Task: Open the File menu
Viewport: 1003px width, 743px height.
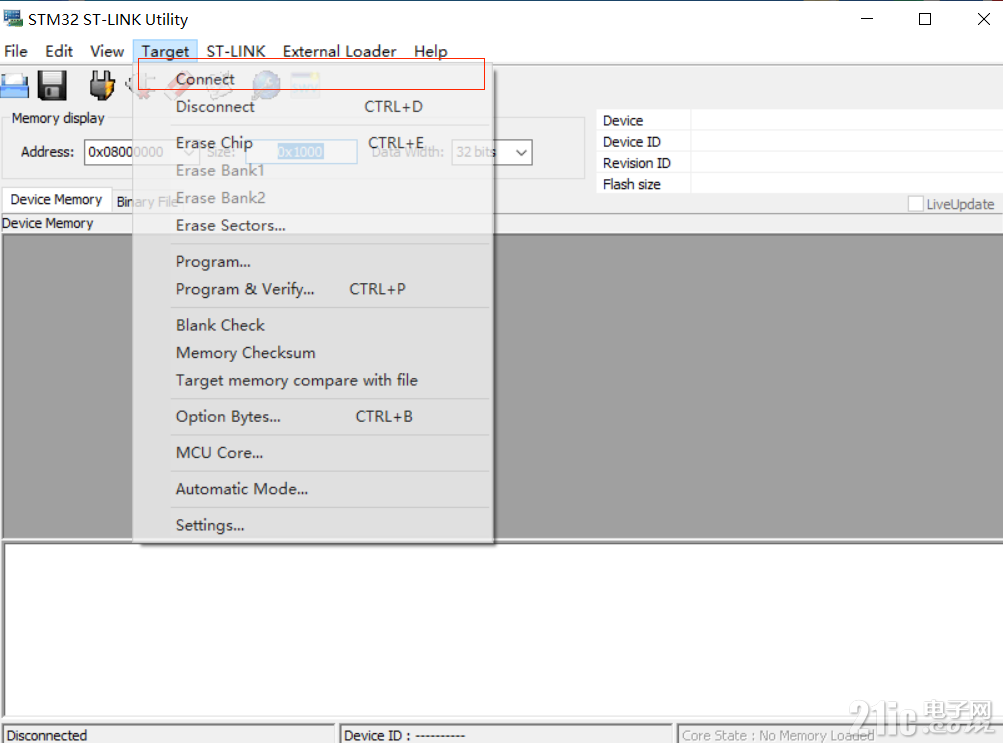Action: (x=16, y=51)
